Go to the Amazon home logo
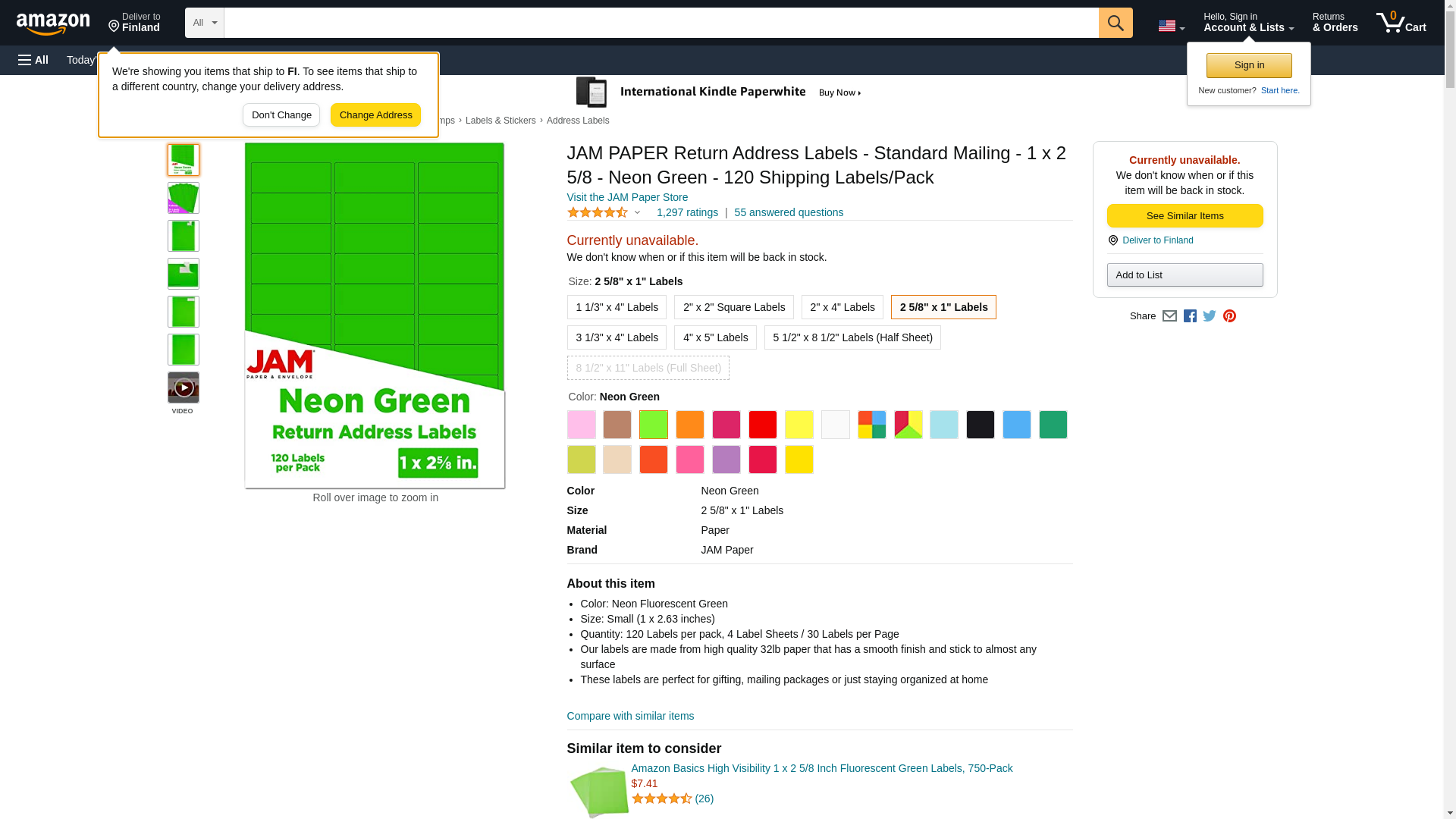Screen dimensions: 1456x819 point(53,24)
